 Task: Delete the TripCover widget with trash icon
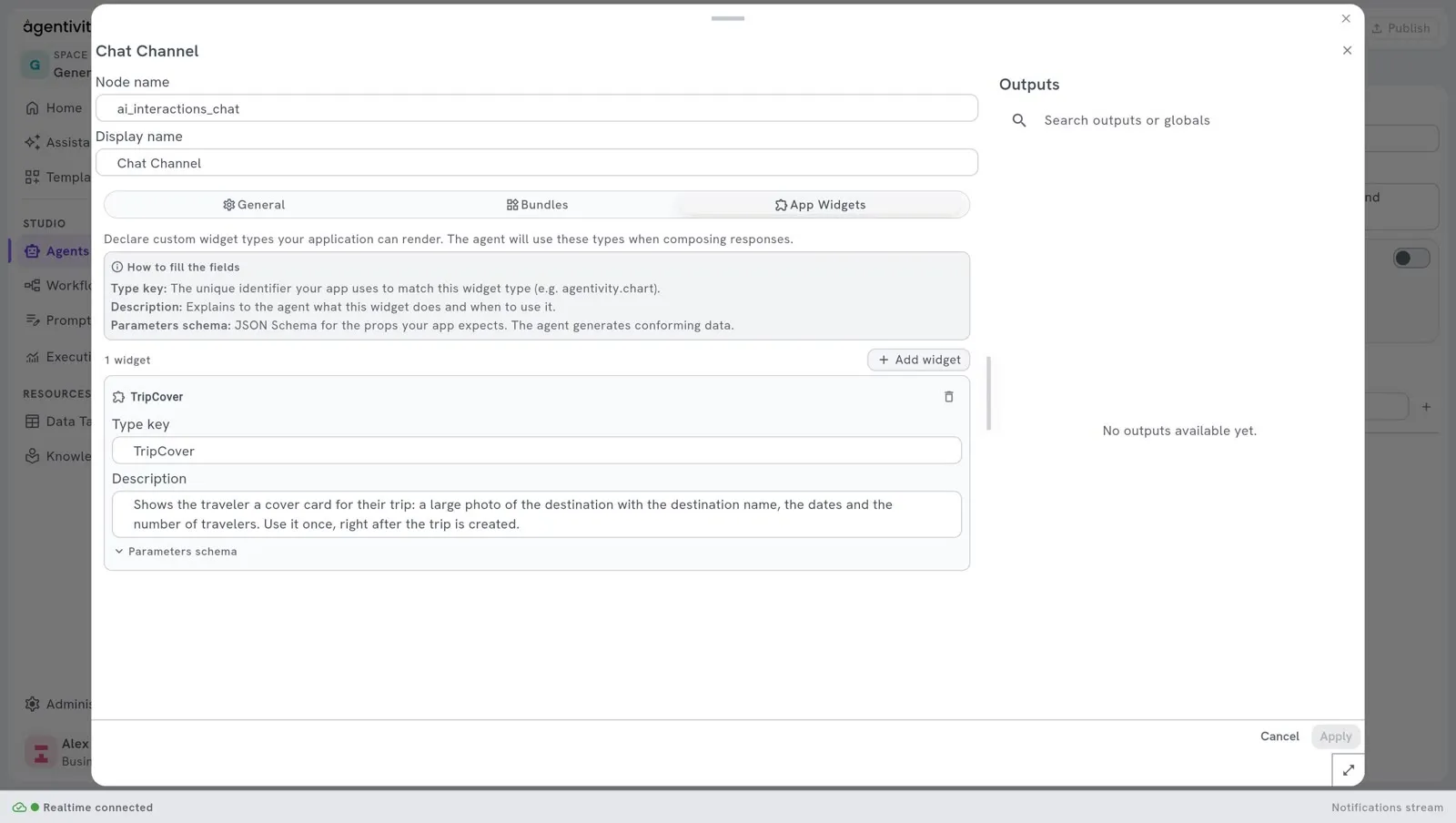(948, 397)
